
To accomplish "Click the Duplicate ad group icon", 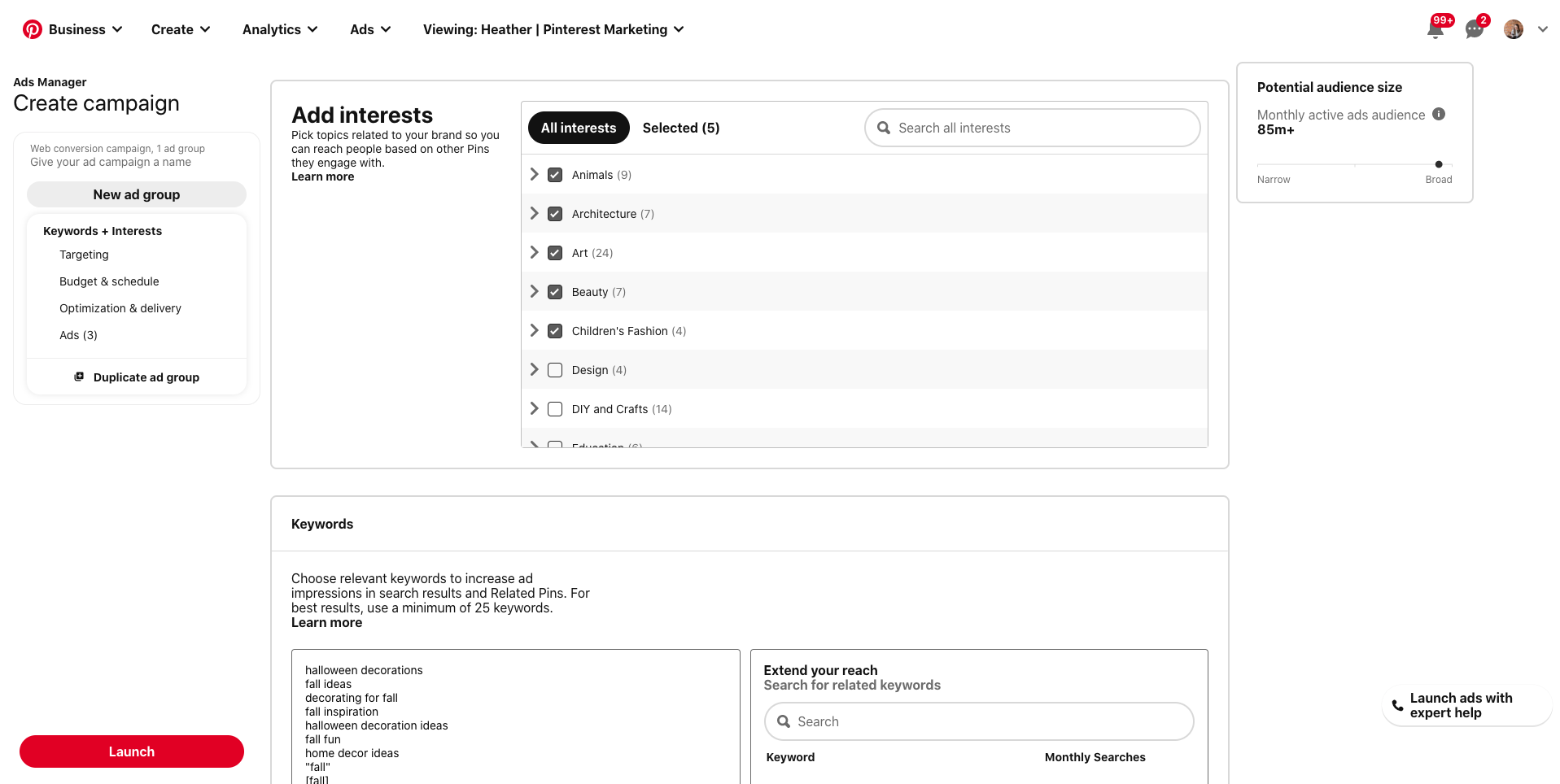I will 78,377.
